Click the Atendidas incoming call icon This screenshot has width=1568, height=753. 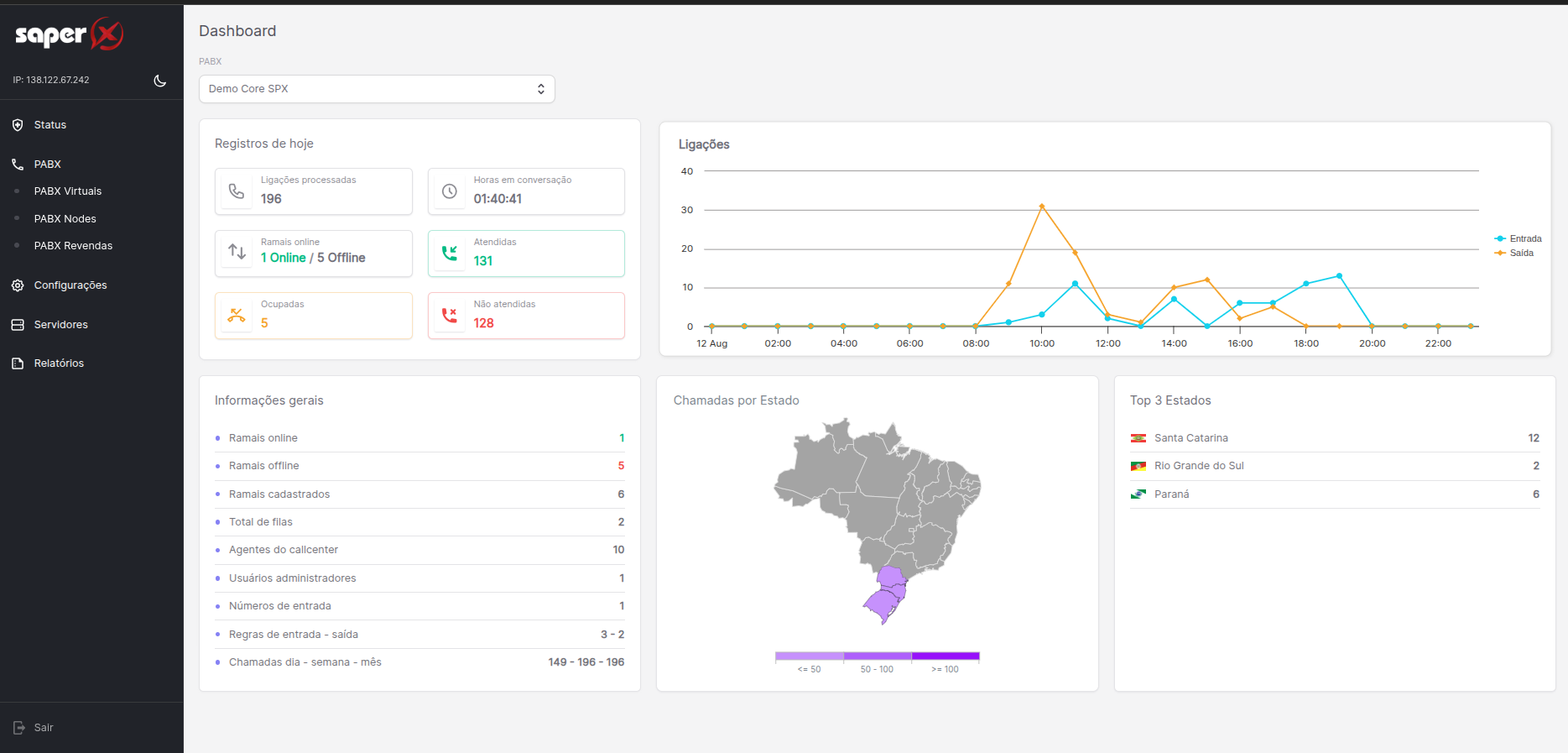pos(450,254)
